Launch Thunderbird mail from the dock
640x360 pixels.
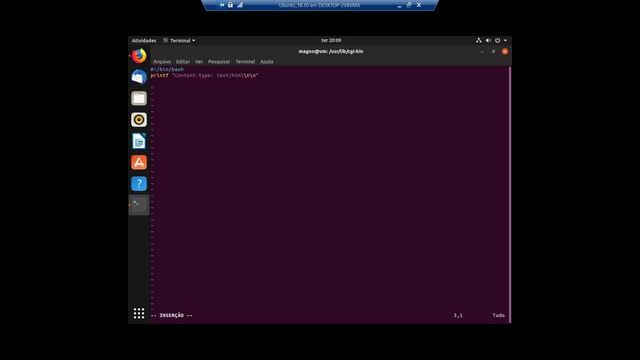point(139,77)
